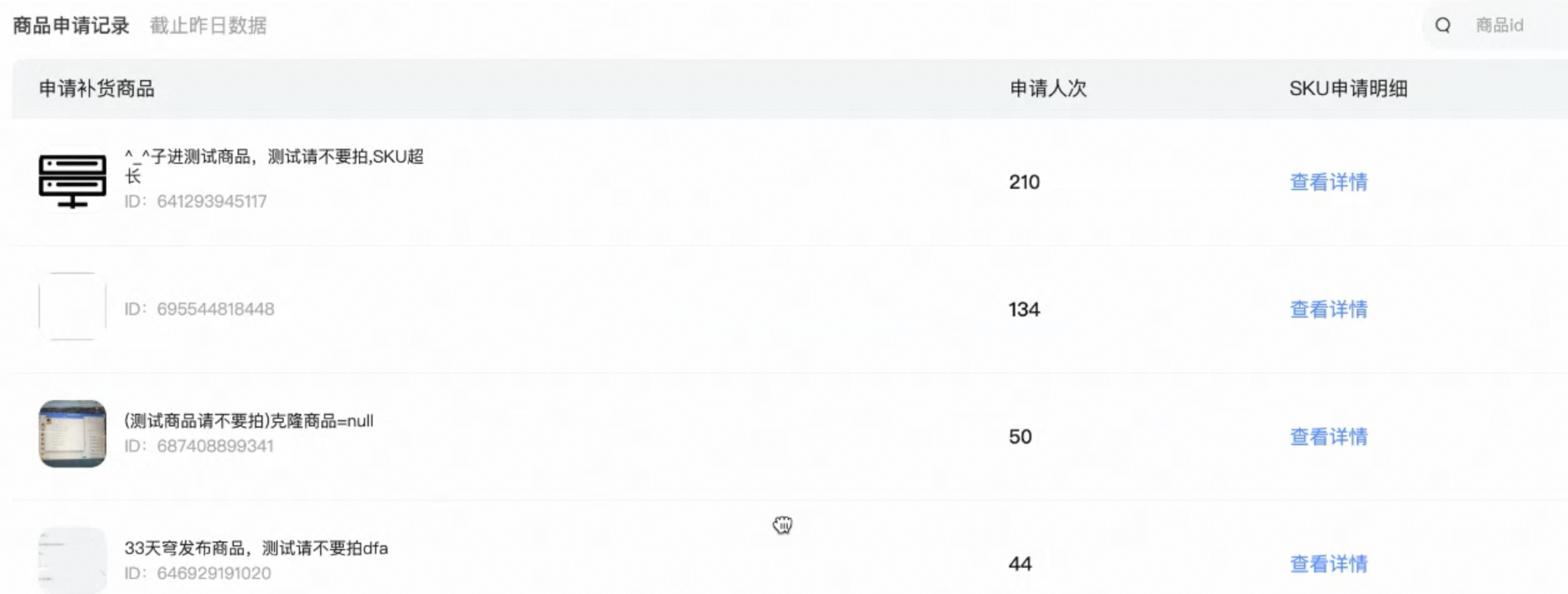Screen dimensions: 1568x594
Task: Click the 申请人次 column header
Action: [1048, 89]
